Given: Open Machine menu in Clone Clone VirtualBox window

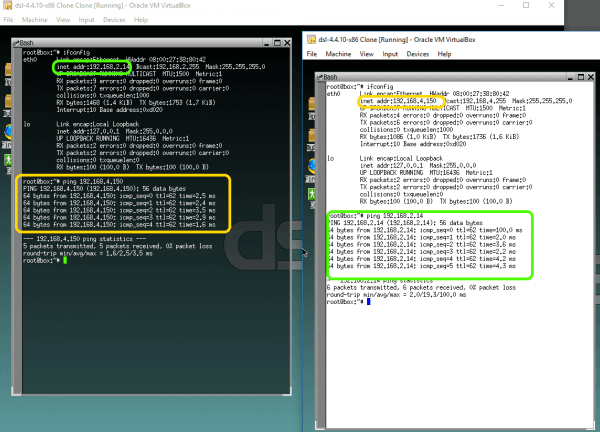Looking at the screenshot, I should [34, 20].
